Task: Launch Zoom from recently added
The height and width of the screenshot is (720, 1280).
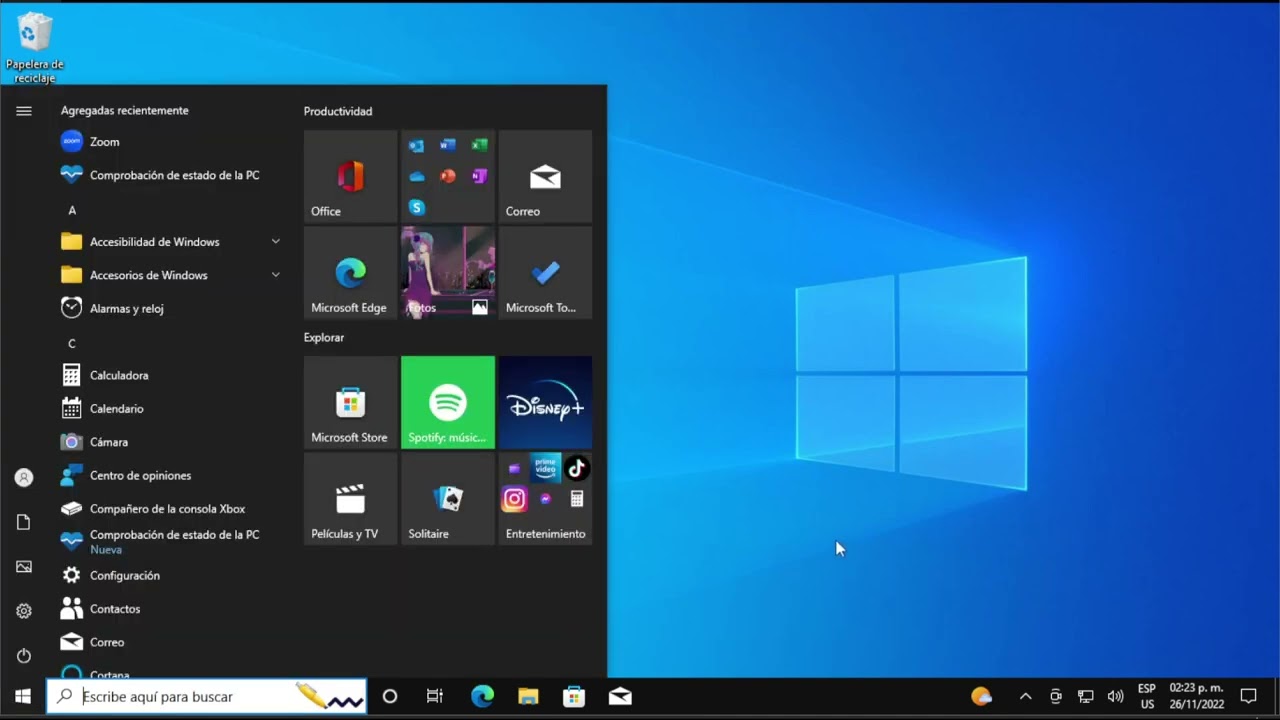Action: point(170,142)
